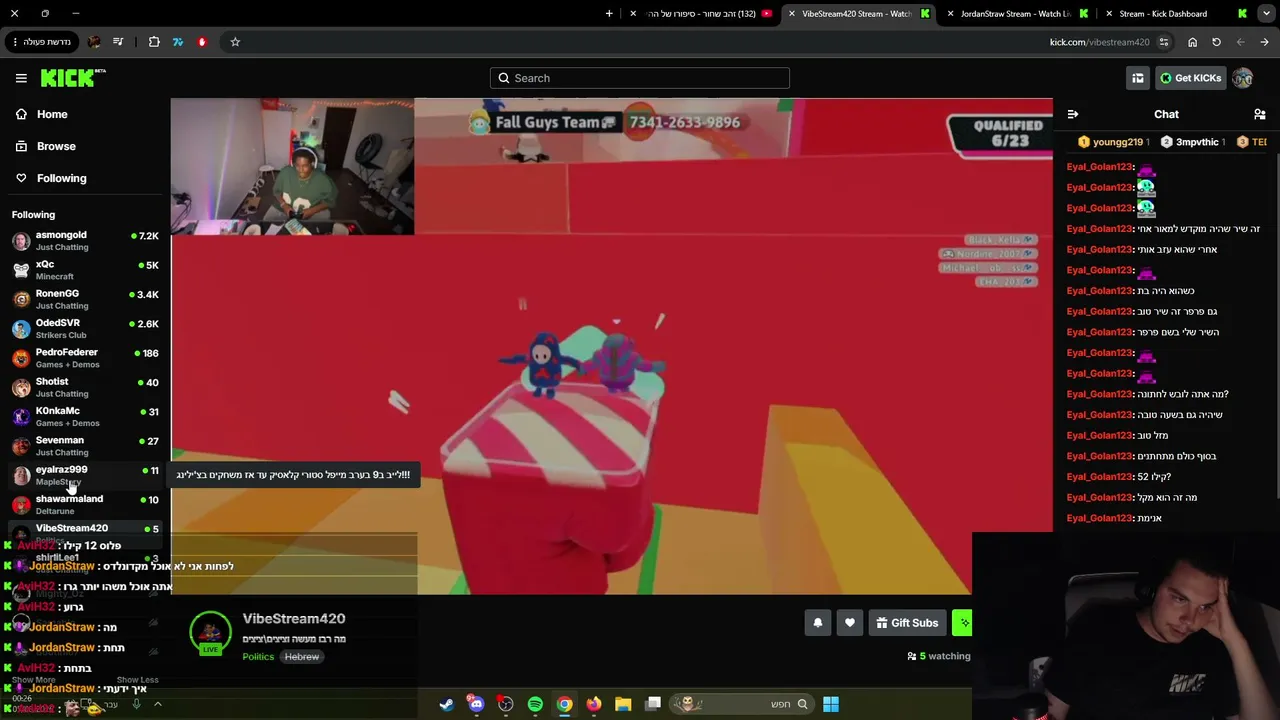This screenshot has width=1280, height=720.
Task: Open Discord from the taskbar
Action: point(476,704)
